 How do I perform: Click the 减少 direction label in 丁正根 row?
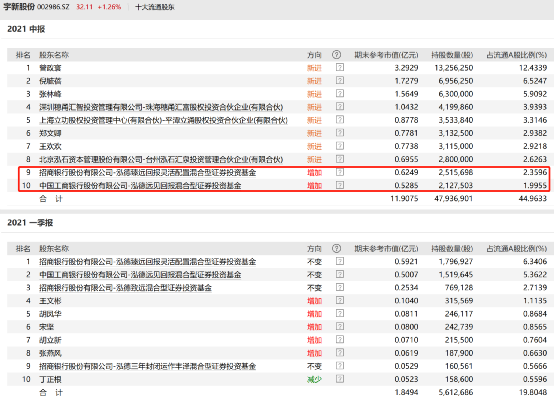point(314,379)
